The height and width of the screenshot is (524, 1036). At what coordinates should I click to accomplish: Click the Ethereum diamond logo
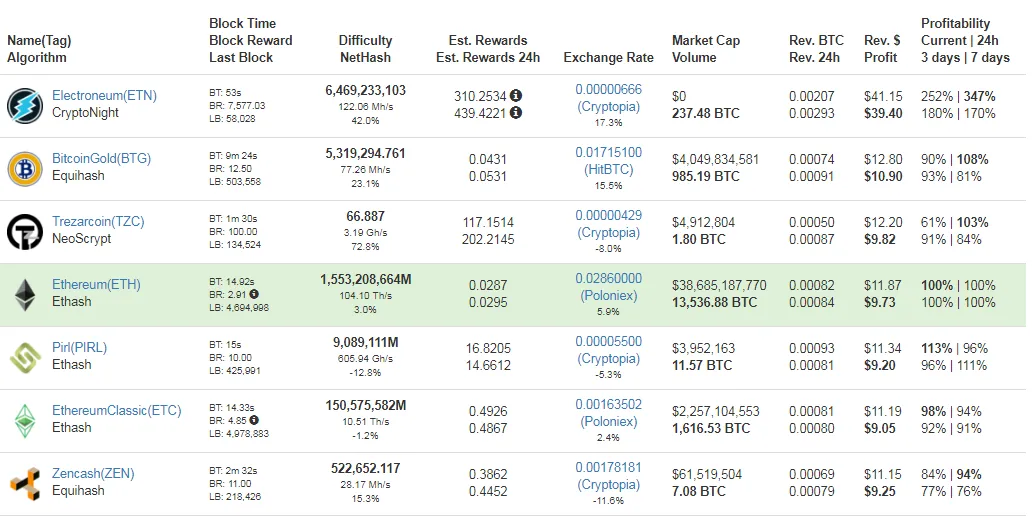click(x=25, y=295)
